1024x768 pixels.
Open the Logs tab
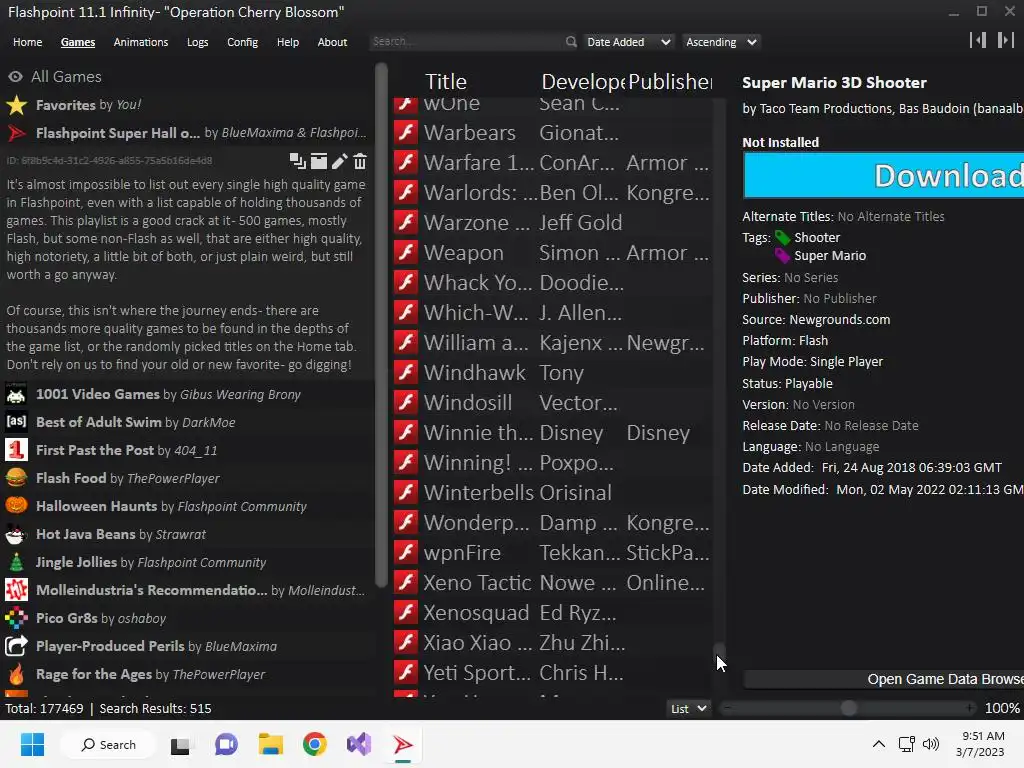pyautogui.click(x=197, y=42)
